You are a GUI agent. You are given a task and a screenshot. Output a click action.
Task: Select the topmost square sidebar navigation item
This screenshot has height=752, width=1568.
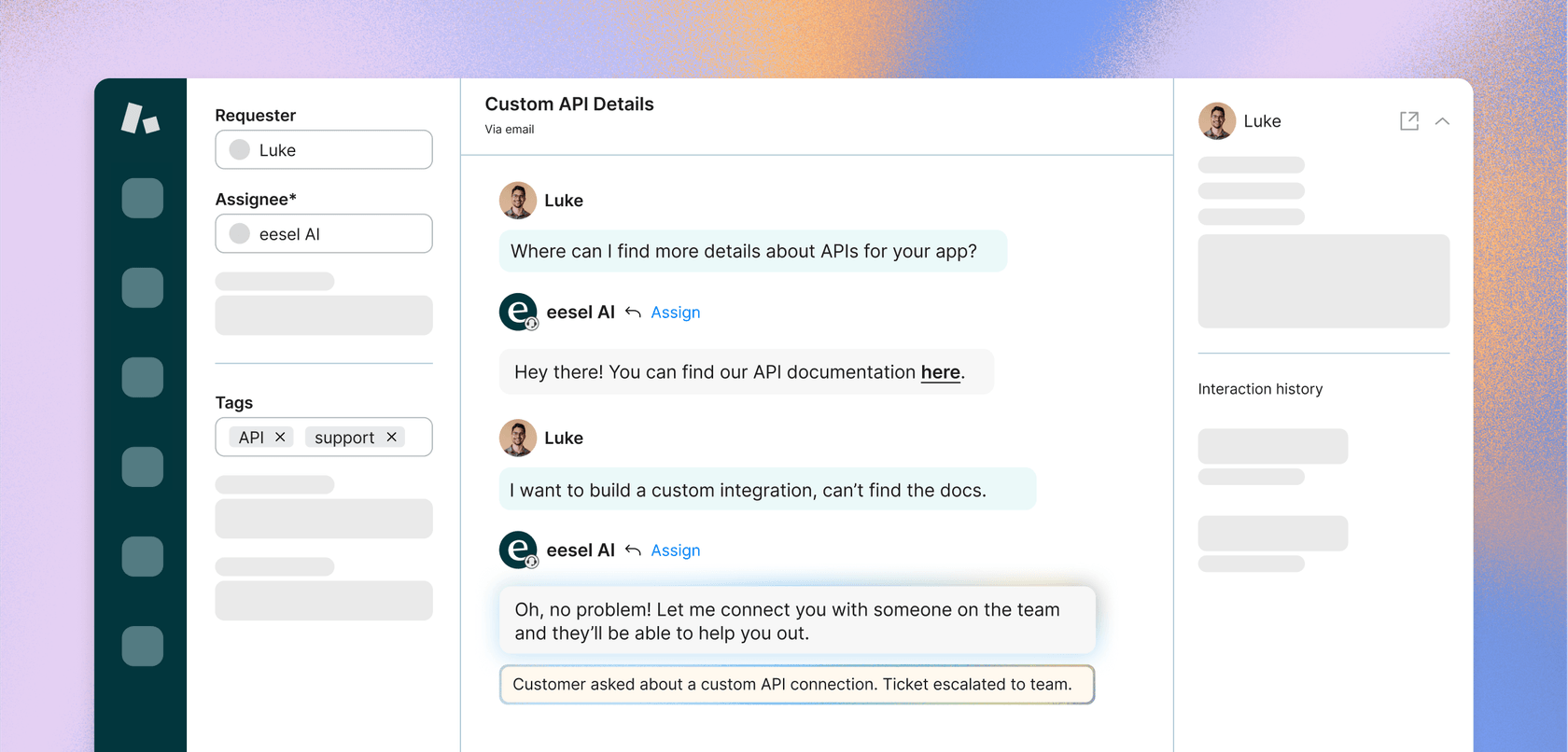point(142,199)
